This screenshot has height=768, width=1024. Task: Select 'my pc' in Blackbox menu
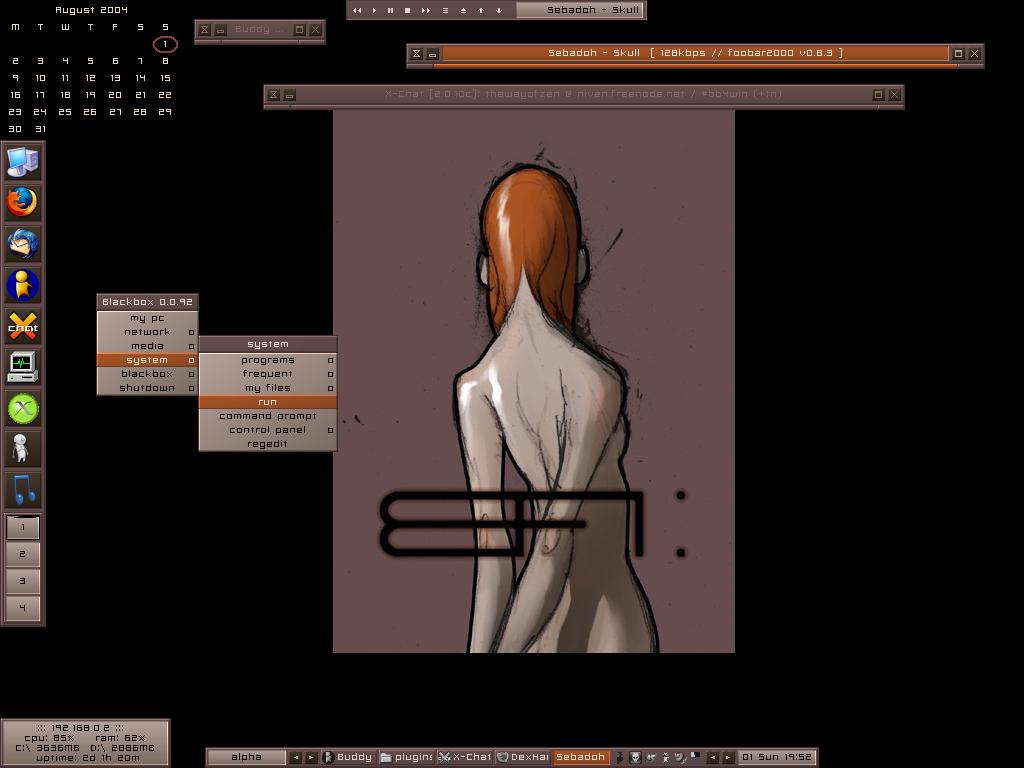point(148,318)
